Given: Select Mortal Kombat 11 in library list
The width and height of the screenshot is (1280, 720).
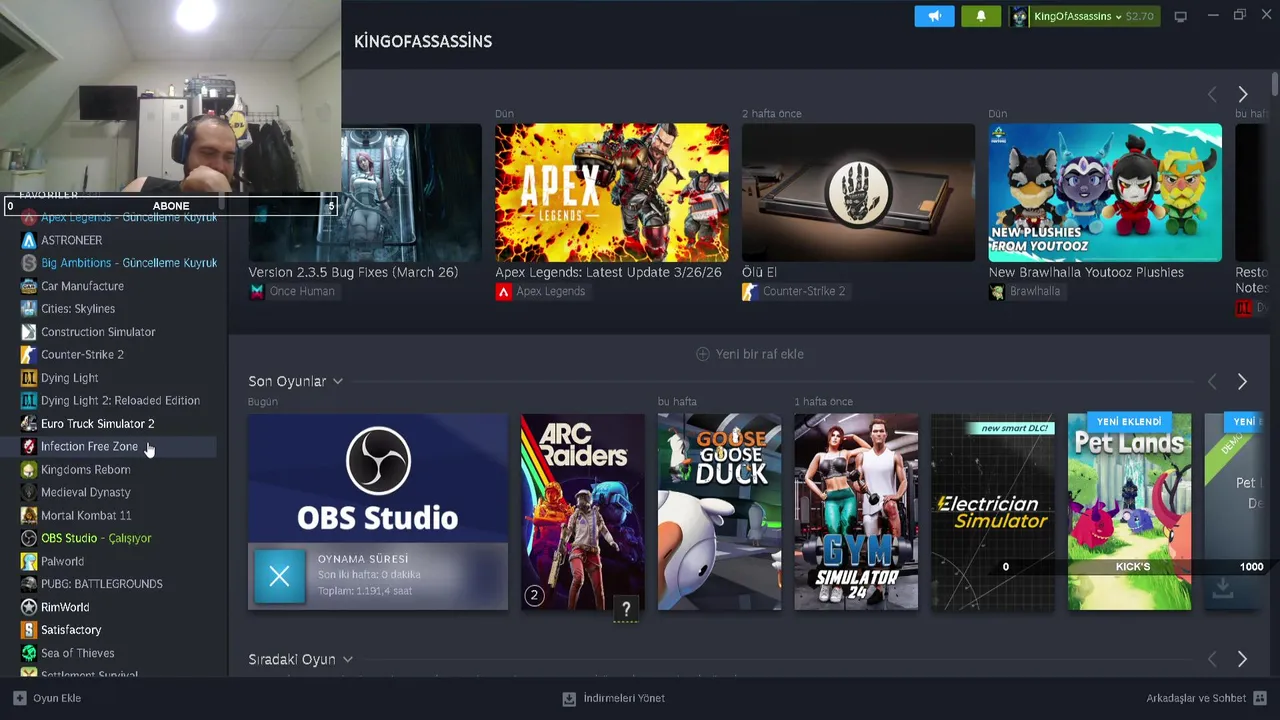Looking at the screenshot, I should (x=86, y=515).
